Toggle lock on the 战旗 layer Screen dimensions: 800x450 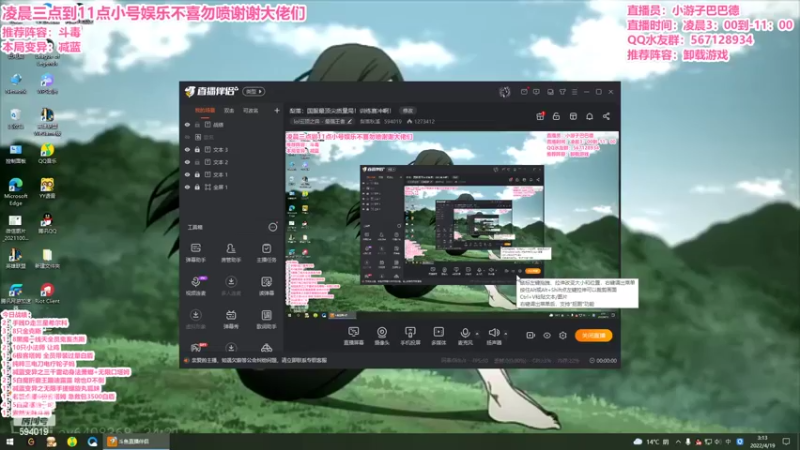point(197,124)
